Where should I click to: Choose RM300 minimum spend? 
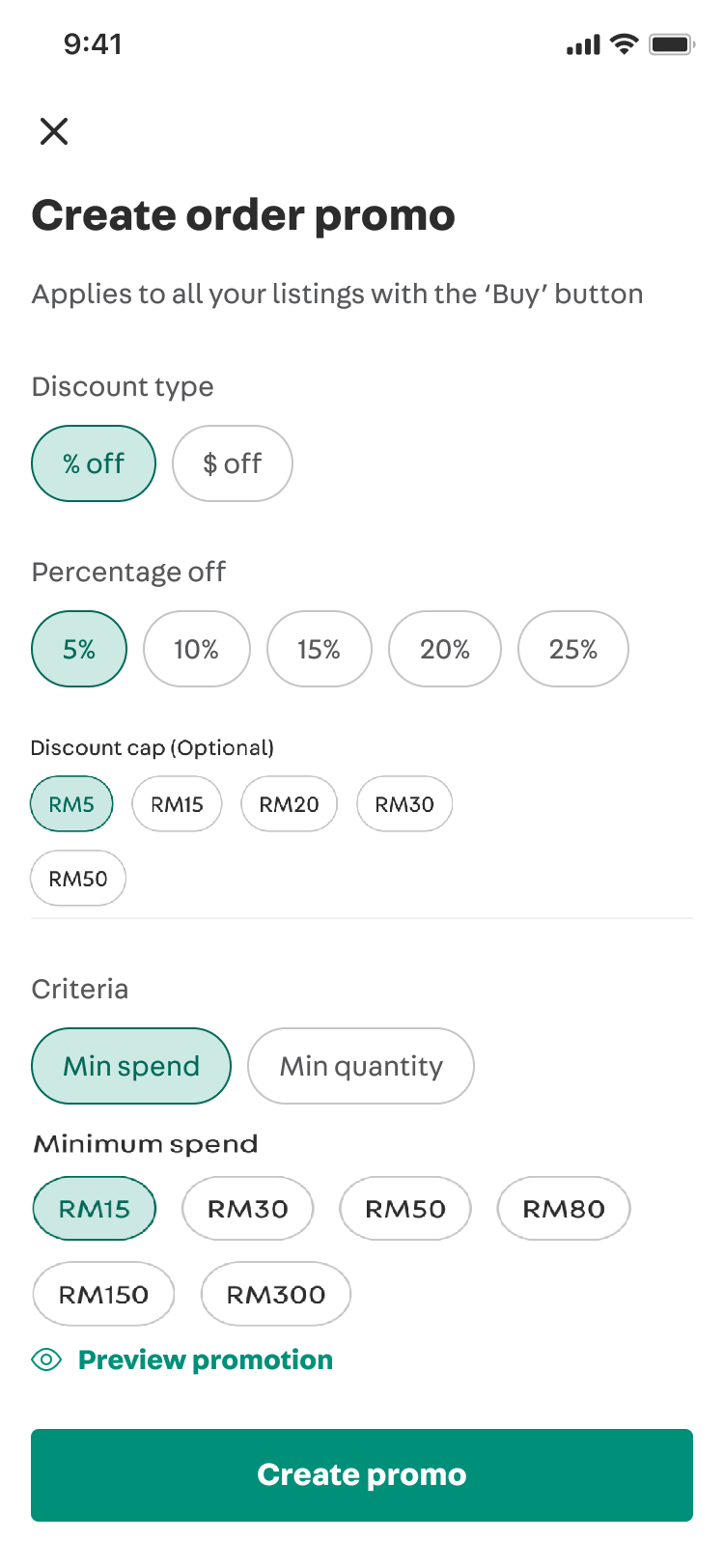click(x=276, y=1294)
